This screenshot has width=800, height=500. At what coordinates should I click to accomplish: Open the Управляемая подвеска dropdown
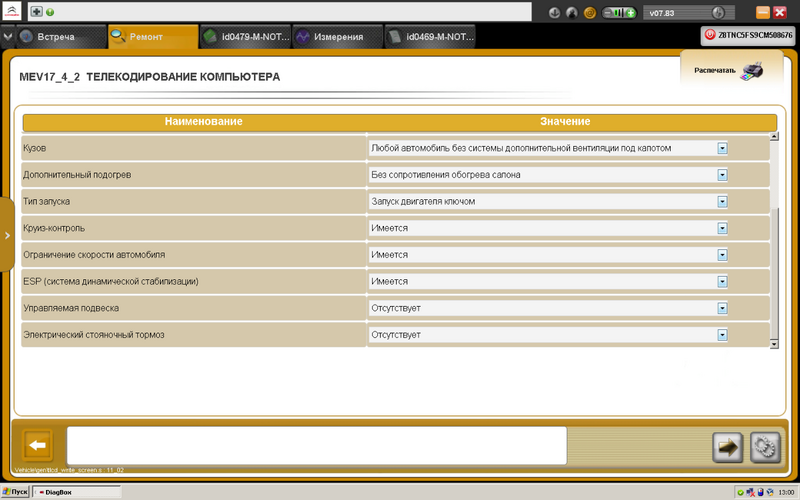tap(721, 308)
